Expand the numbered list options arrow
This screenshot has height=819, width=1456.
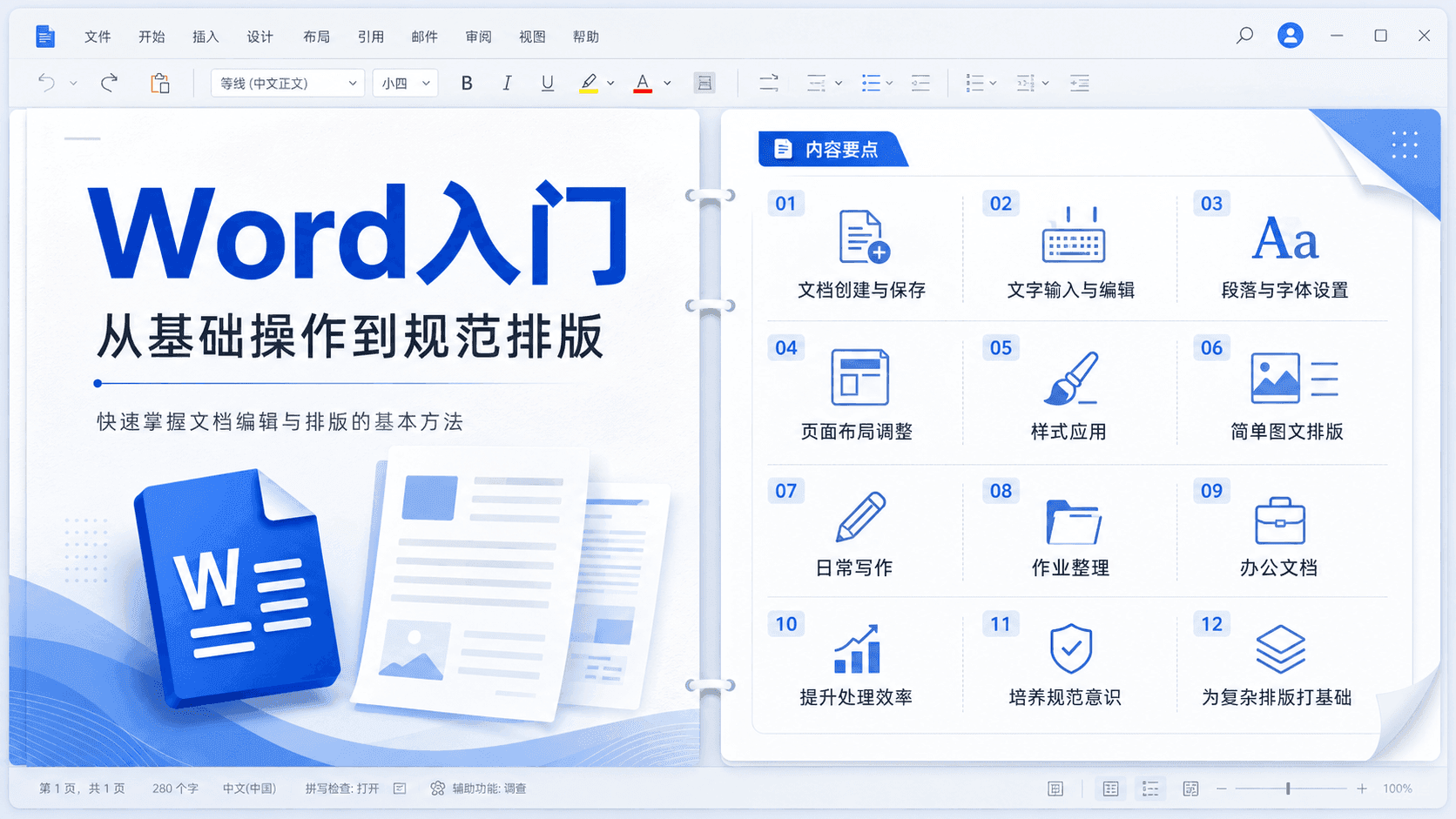click(x=993, y=84)
